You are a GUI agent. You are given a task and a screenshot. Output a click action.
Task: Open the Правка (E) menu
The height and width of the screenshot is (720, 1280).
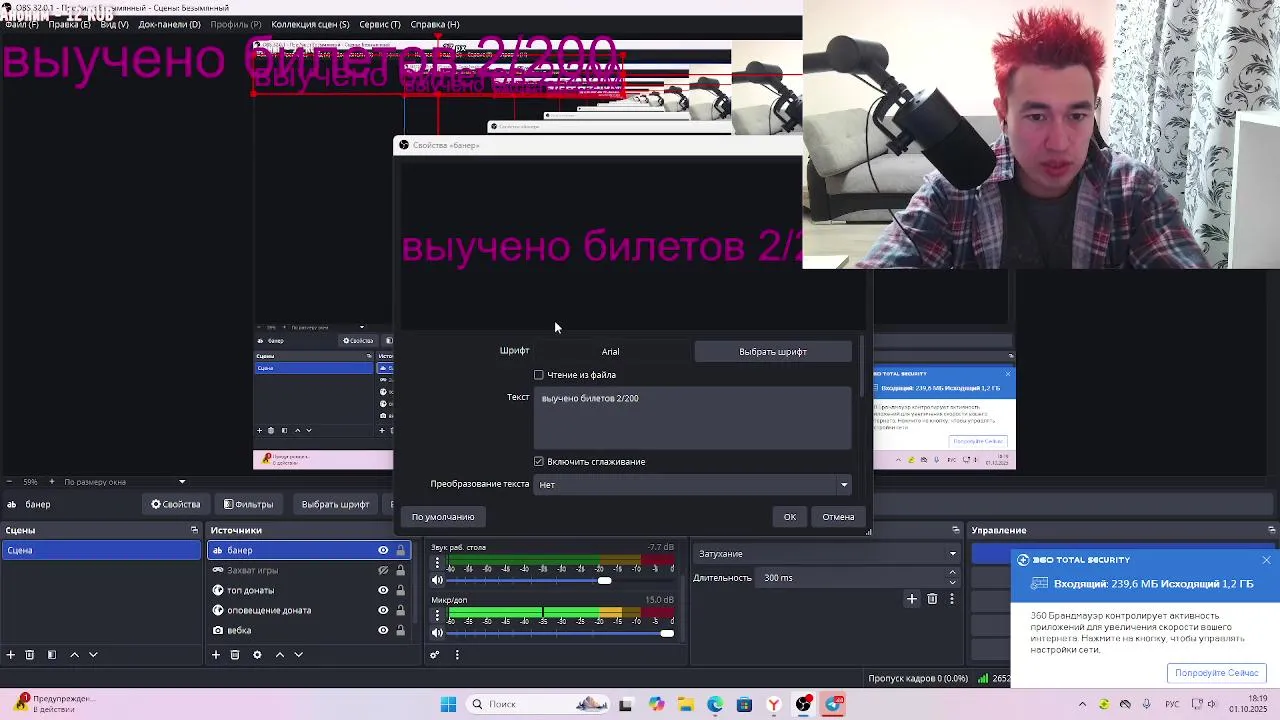[69, 24]
